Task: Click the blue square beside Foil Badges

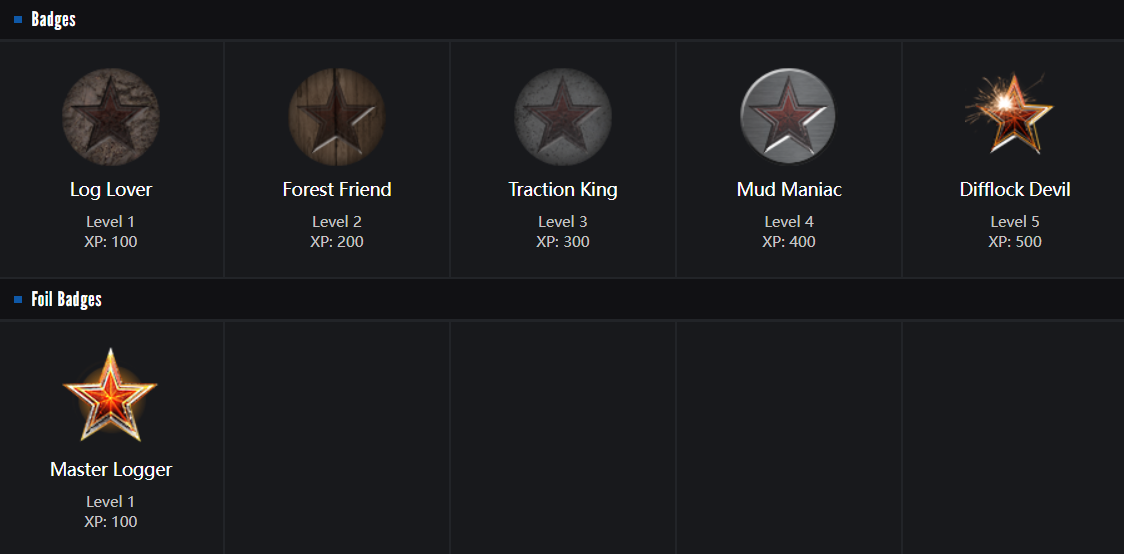Action: pyautogui.click(x=18, y=299)
